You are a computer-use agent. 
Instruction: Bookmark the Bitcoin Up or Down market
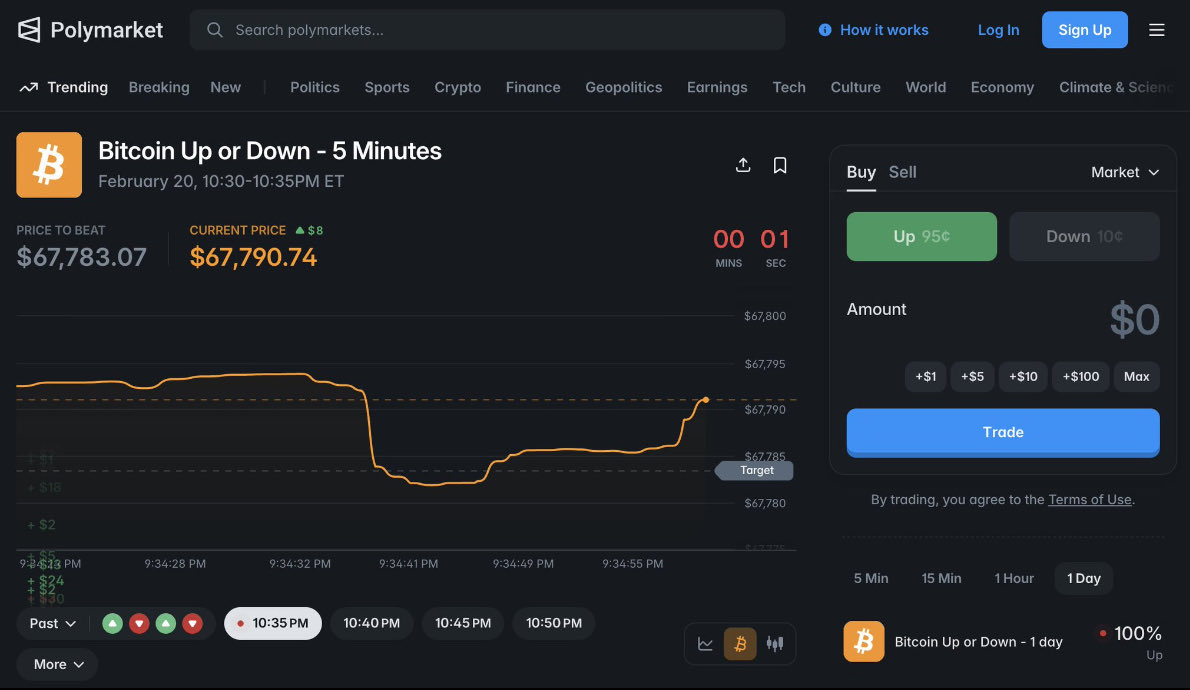[779, 165]
